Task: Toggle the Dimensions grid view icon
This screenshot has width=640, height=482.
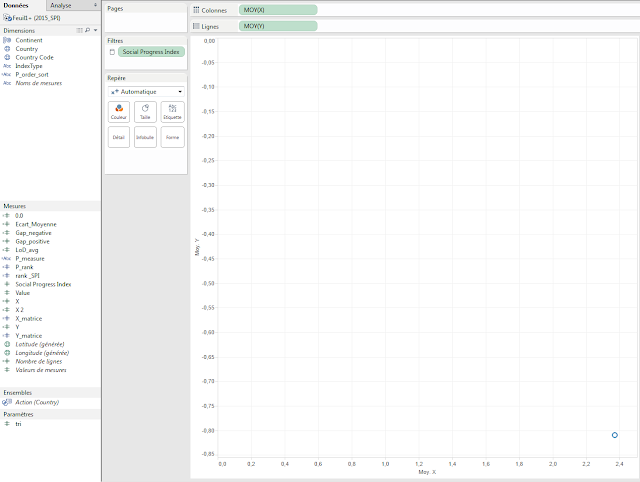Action: pyautogui.click(x=80, y=31)
